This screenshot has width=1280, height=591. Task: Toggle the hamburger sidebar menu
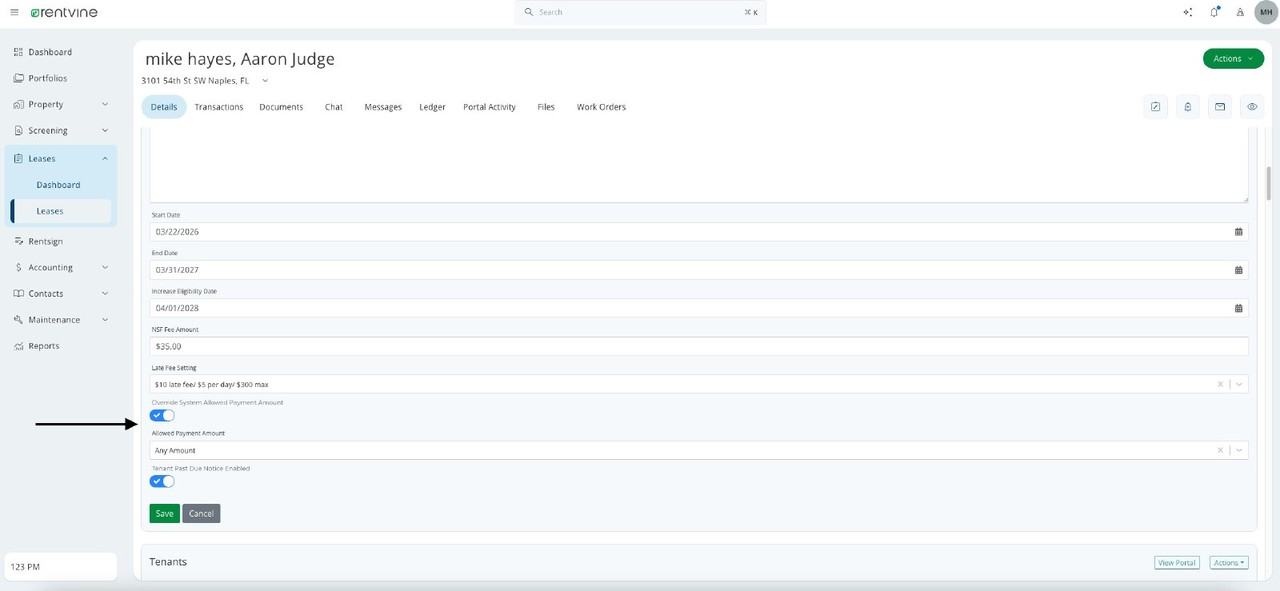14,12
